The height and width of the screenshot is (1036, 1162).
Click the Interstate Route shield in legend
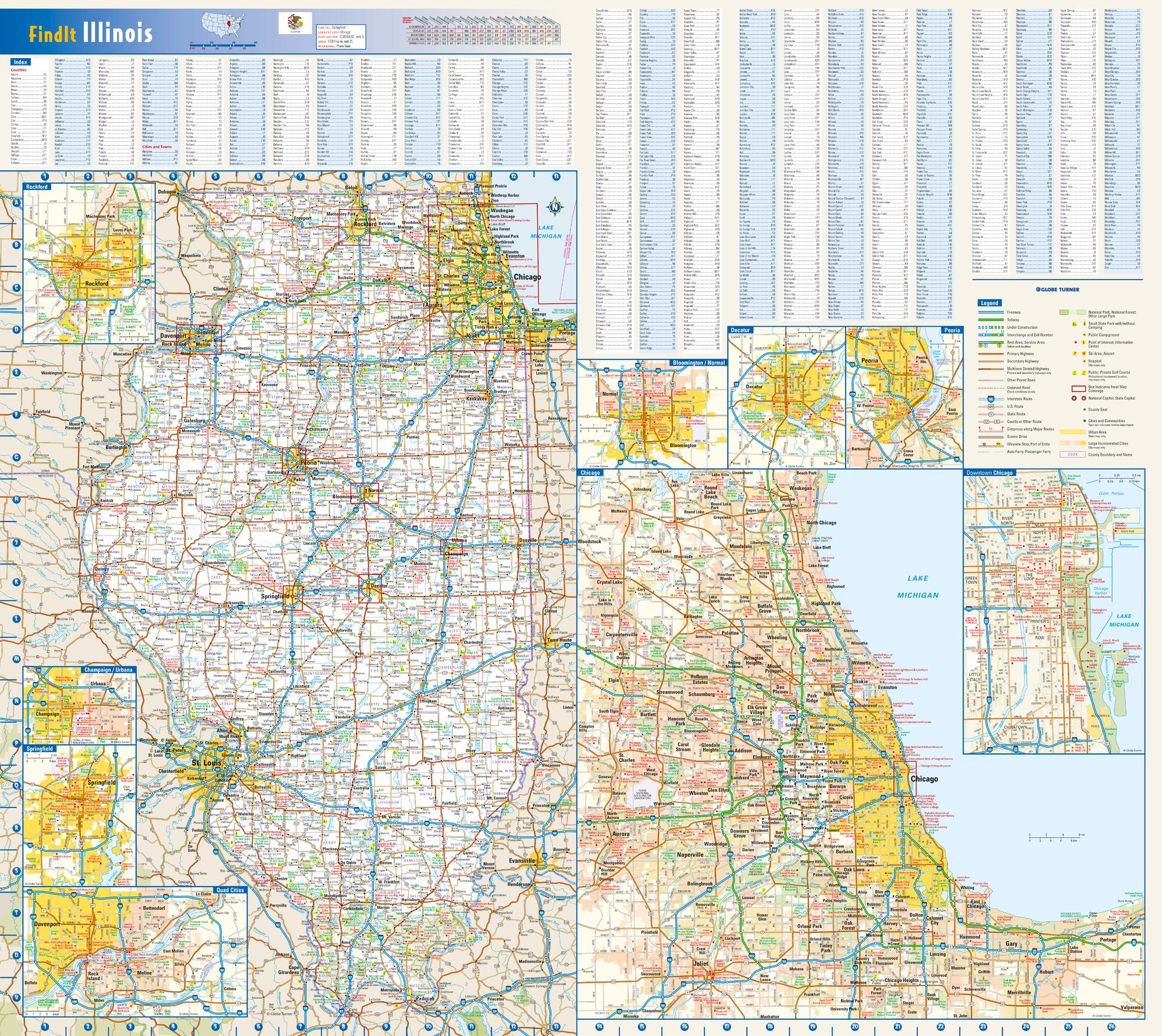(991, 399)
